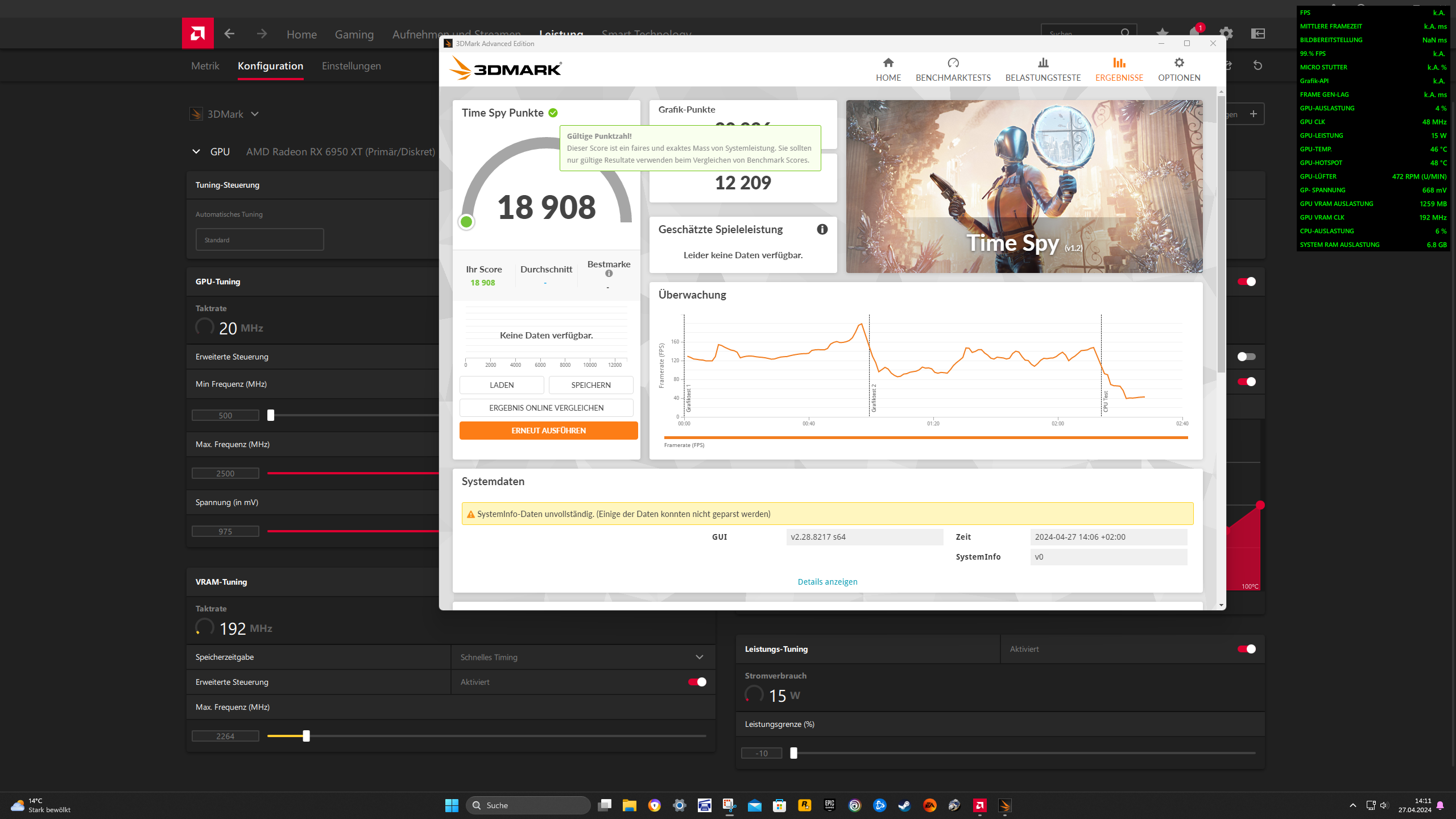Open the Einstellungen tab

351,66
